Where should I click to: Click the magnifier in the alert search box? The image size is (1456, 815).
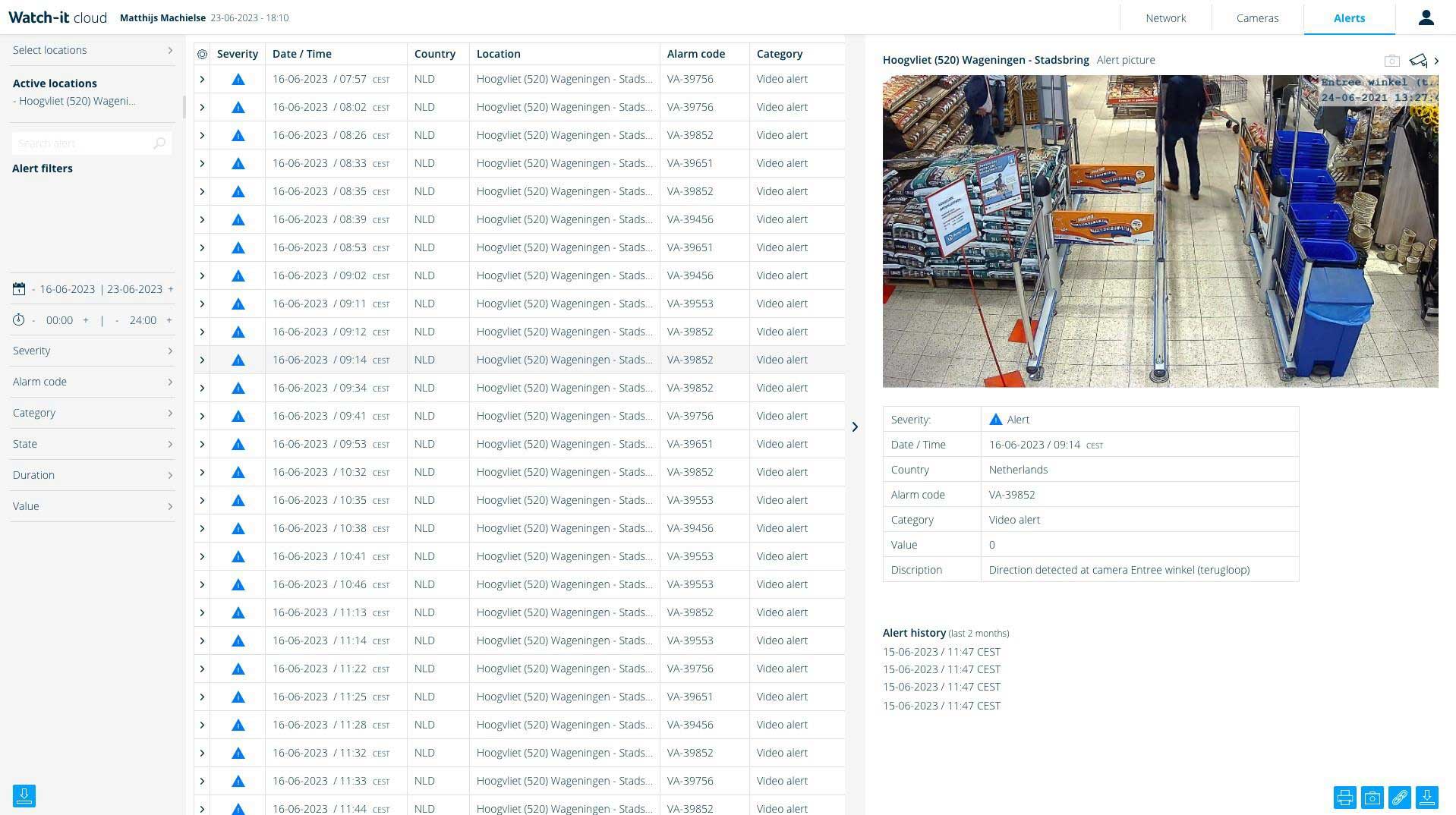[159, 143]
